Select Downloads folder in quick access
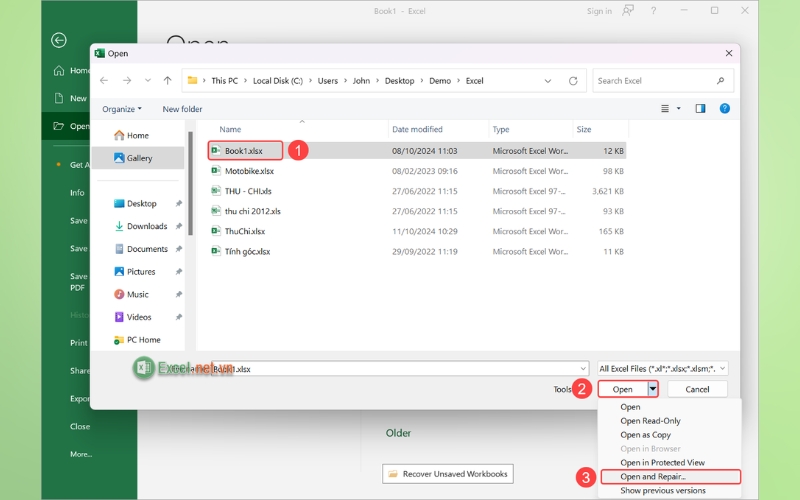This screenshot has width=800, height=500. click(x=146, y=226)
